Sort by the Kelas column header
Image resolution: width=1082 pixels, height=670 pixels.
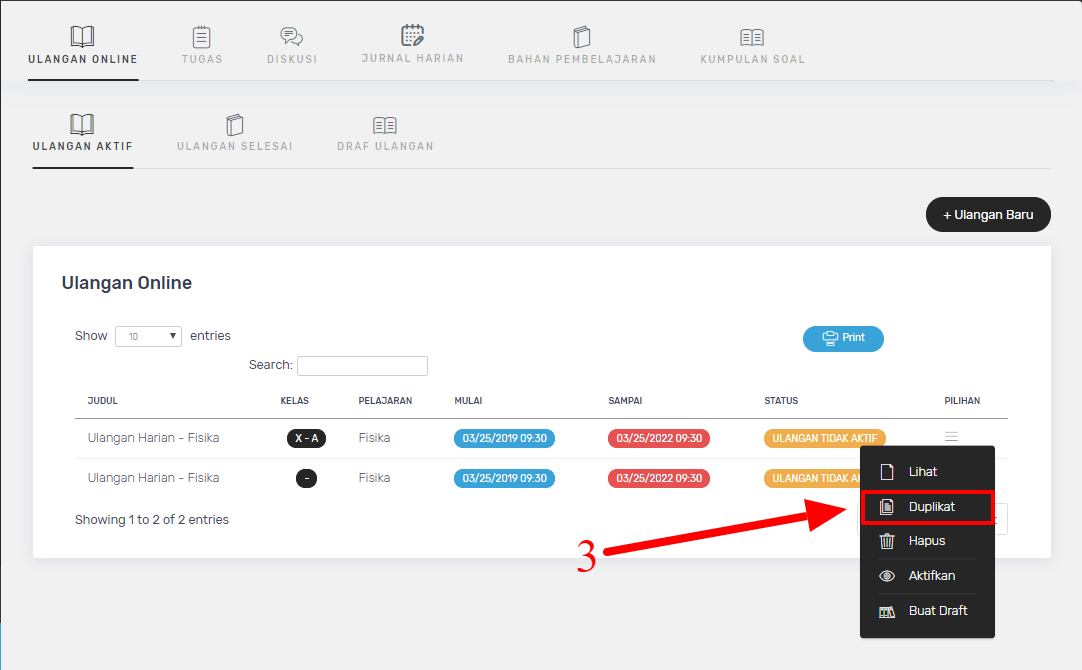tap(295, 401)
